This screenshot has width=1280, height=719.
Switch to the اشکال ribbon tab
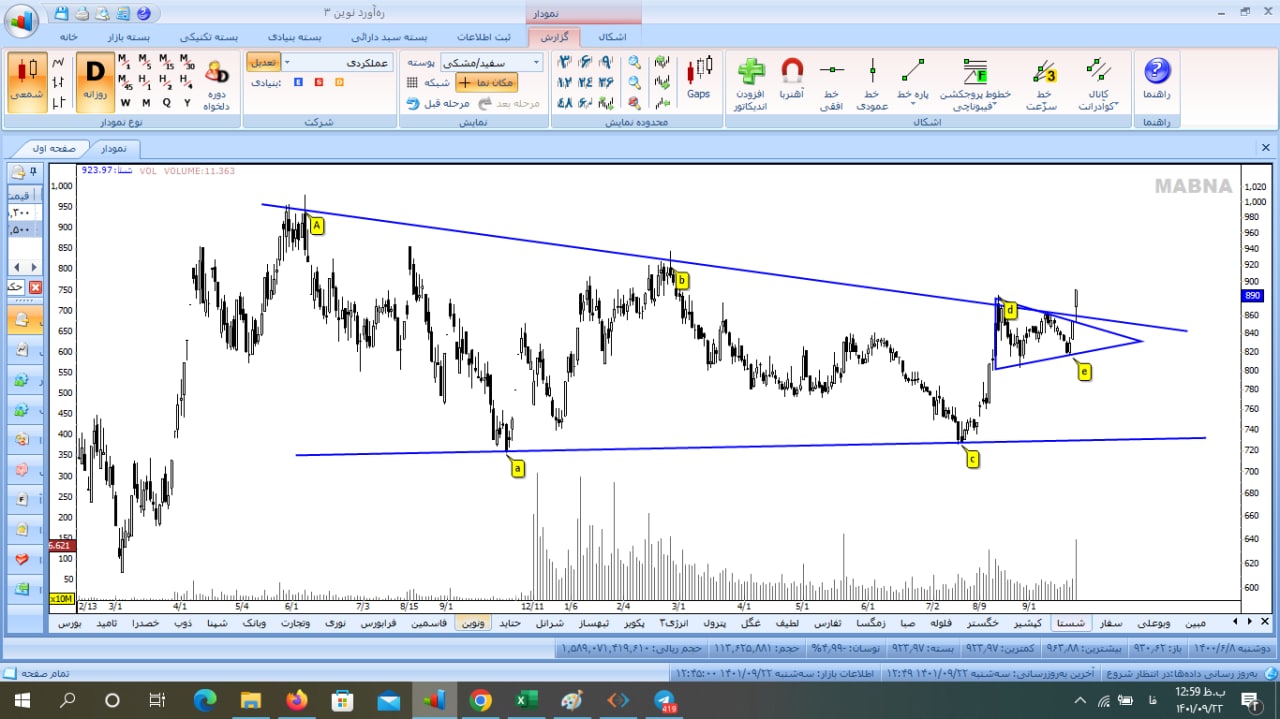(x=611, y=36)
